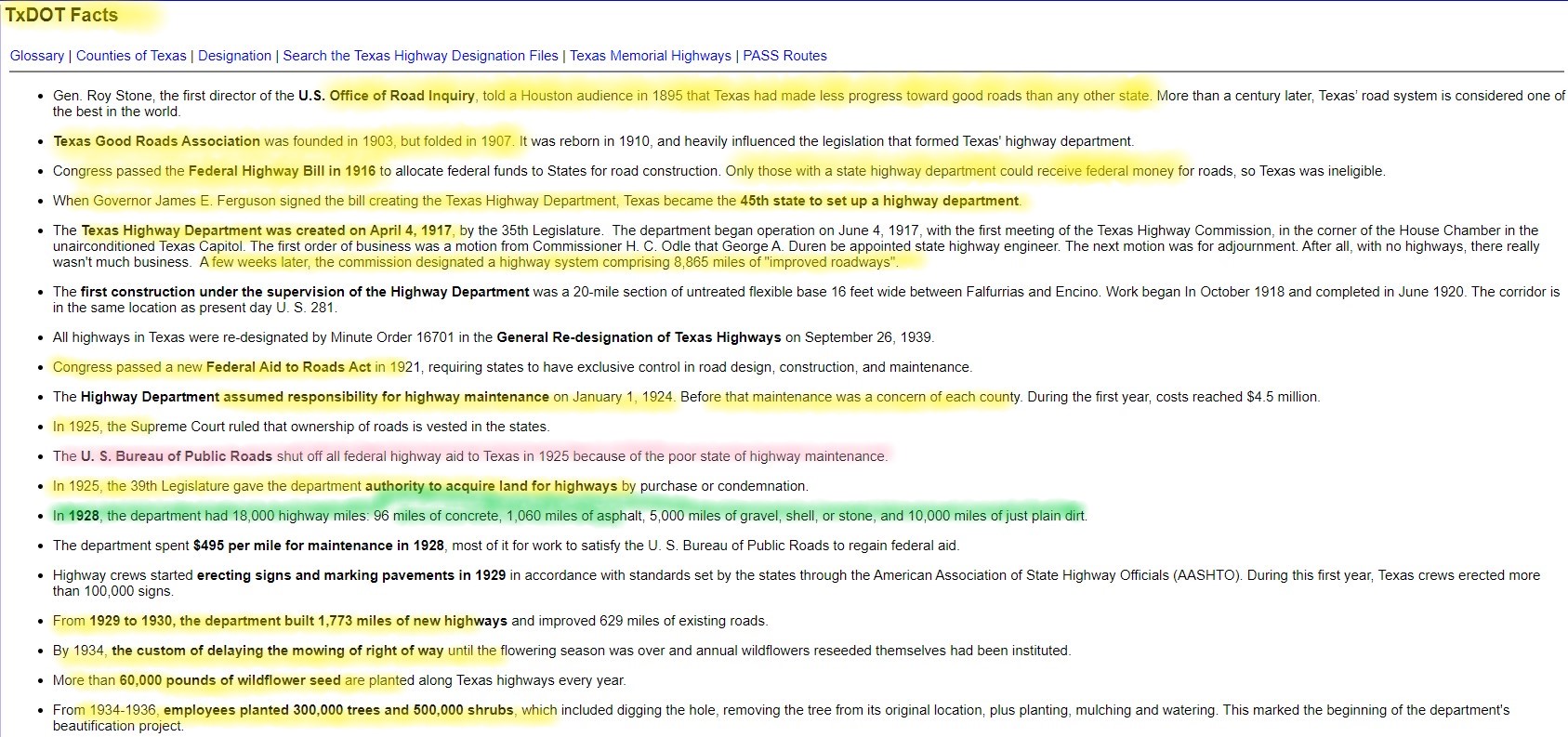Click '45th state to set up a highway department'
Viewport: 1568px width, 737px height.
coord(879,201)
